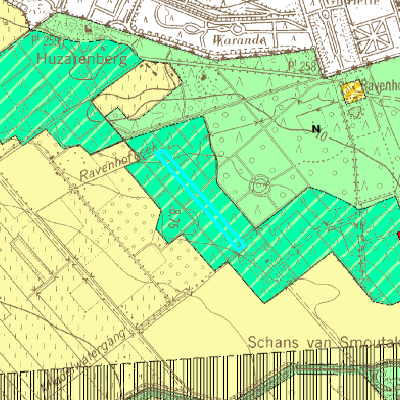Viewport: 400px width, 400px height.
Task: Click the Warande map label
Action: tap(239, 40)
